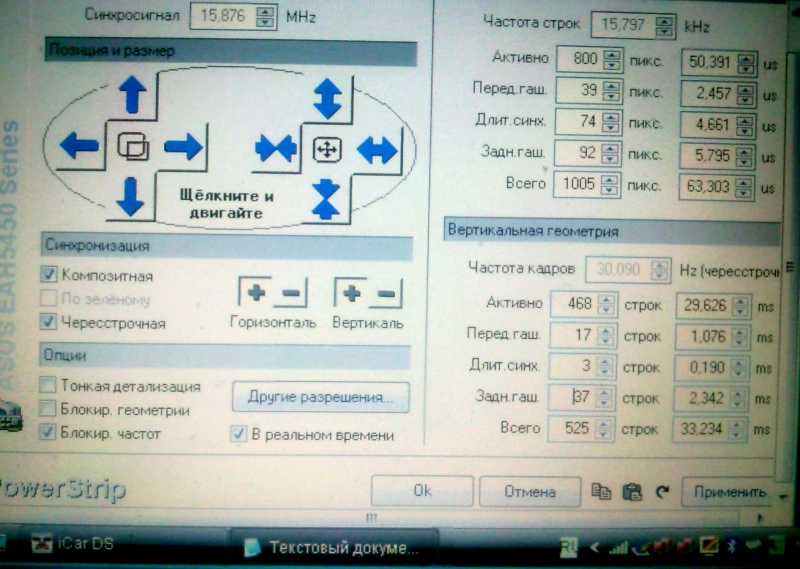Click the move-screen-right blue arrow
The image size is (800, 569).
click(183, 148)
